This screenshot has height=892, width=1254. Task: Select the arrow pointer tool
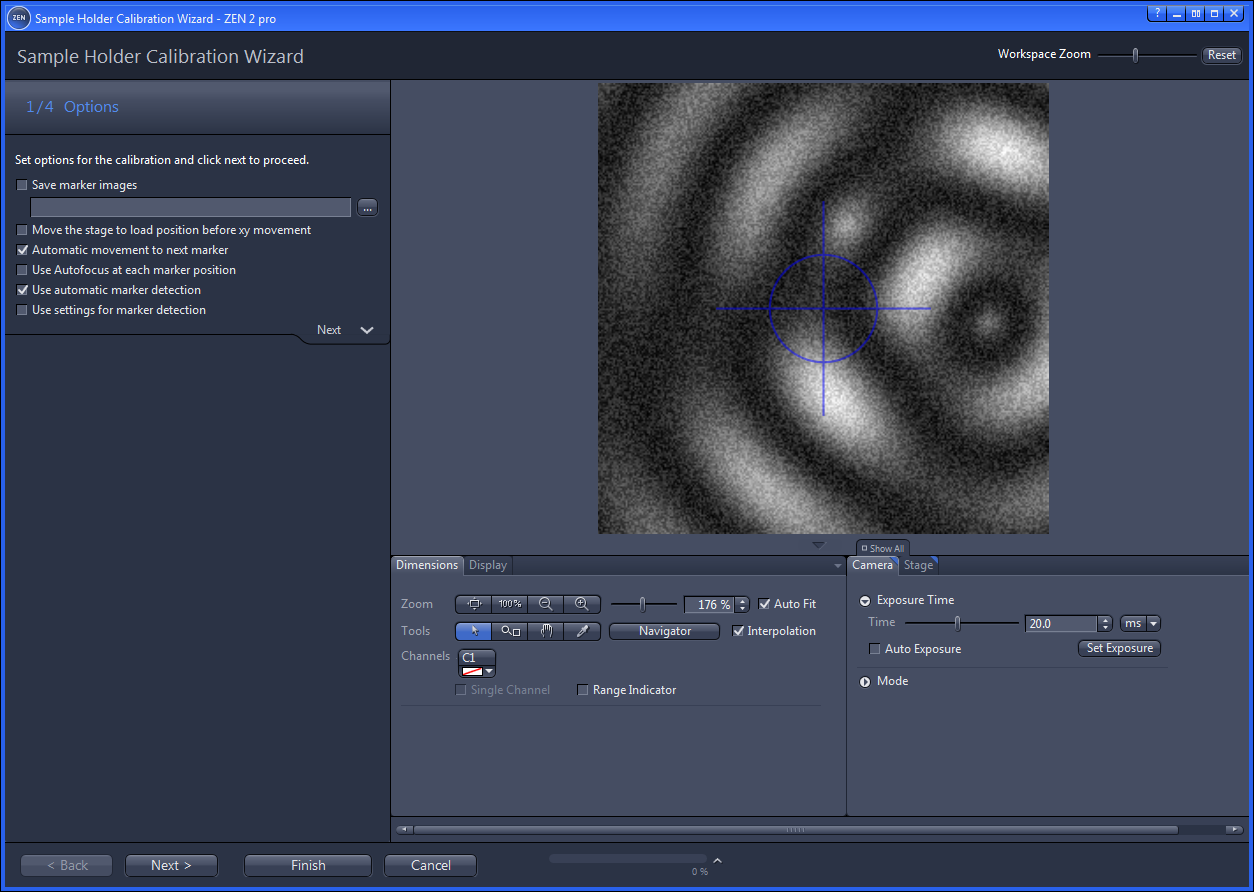pyautogui.click(x=473, y=631)
